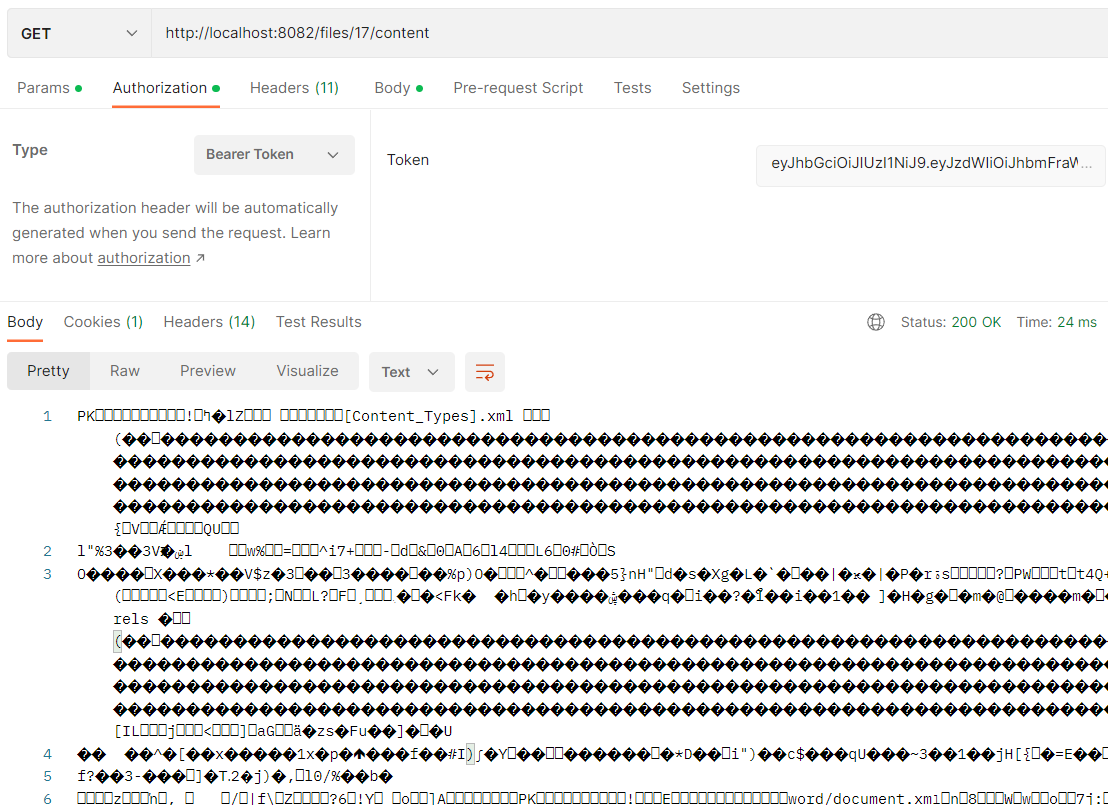Click the Token input field
Screen dimensions: 1108x805
(x=930, y=165)
